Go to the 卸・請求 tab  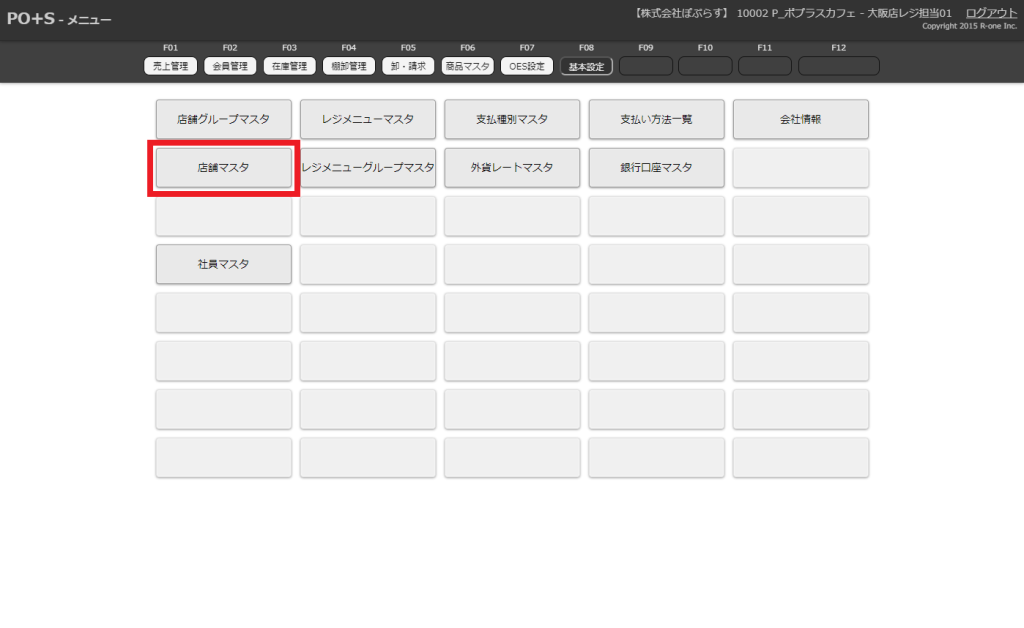(x=408, y=66)
